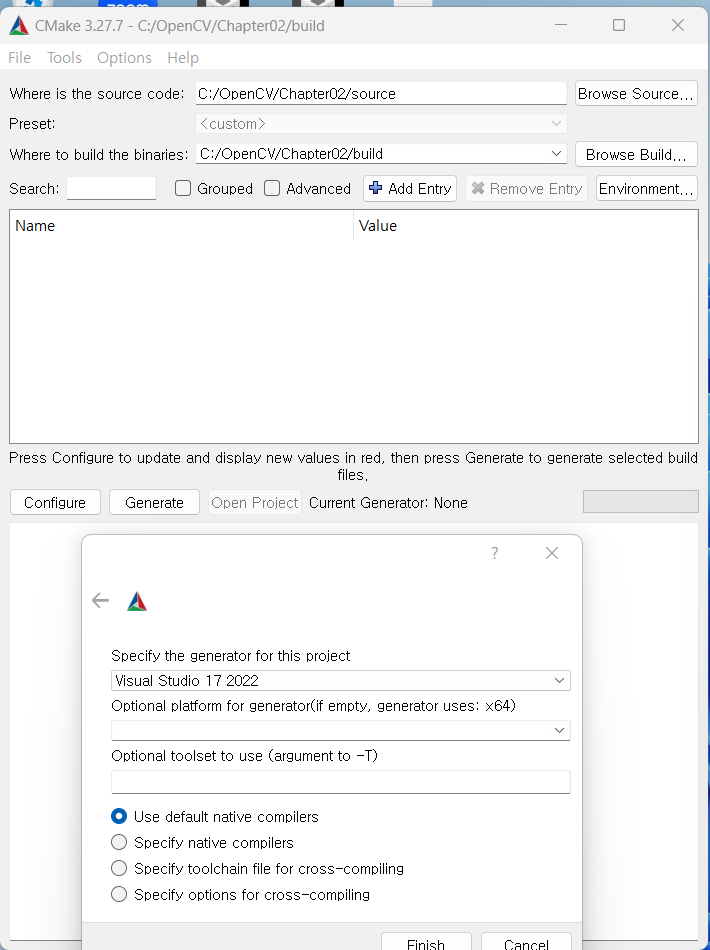Image resolution: width=710 pixels, height=950 pixels.
Task: Open the Visual Studio 17 2022 generator dropdown
Action: click(340, 680)
